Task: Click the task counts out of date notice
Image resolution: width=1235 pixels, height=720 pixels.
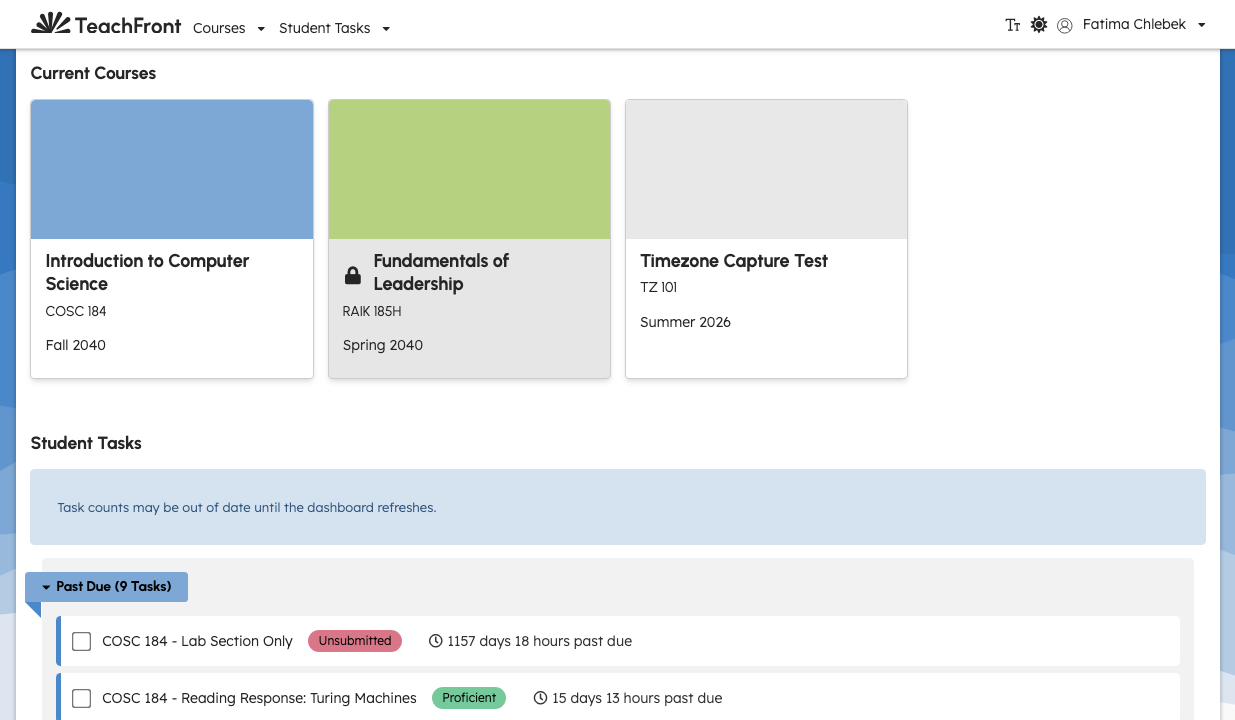Action: (x=618, y=507)
